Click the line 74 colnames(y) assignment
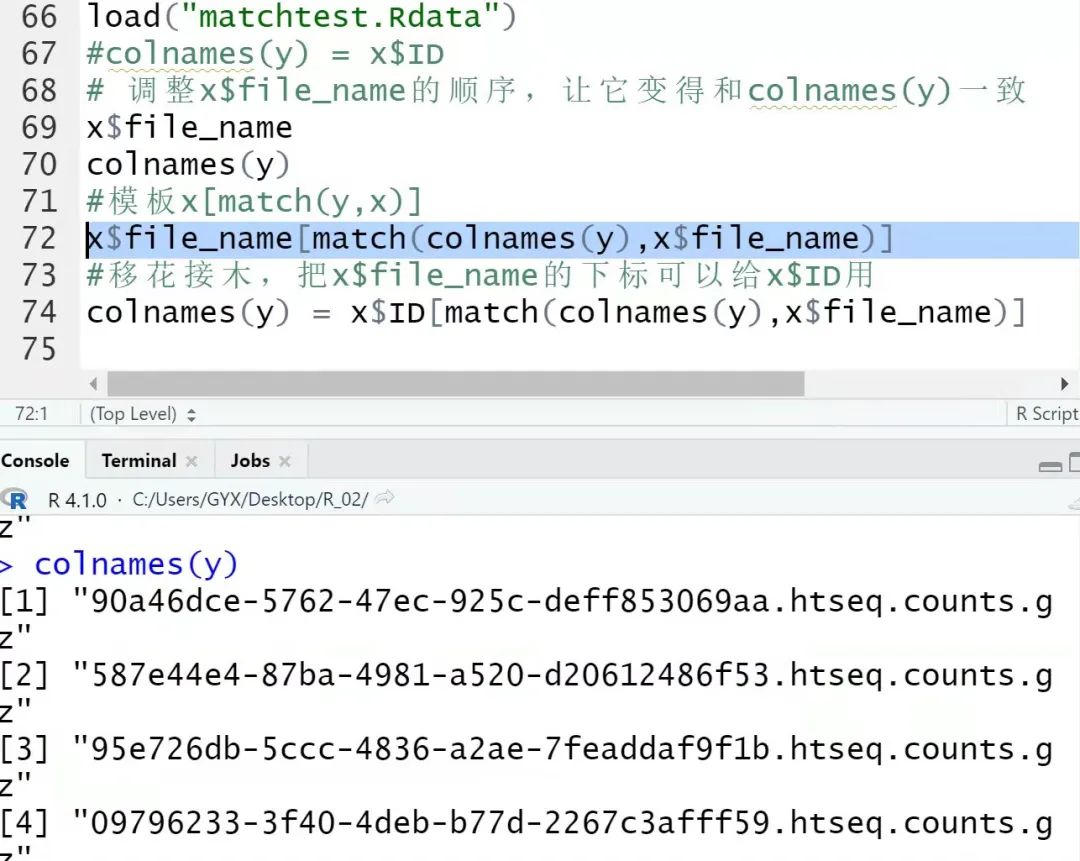Viewport: 1080px width, 861px height. pos(557,312)
